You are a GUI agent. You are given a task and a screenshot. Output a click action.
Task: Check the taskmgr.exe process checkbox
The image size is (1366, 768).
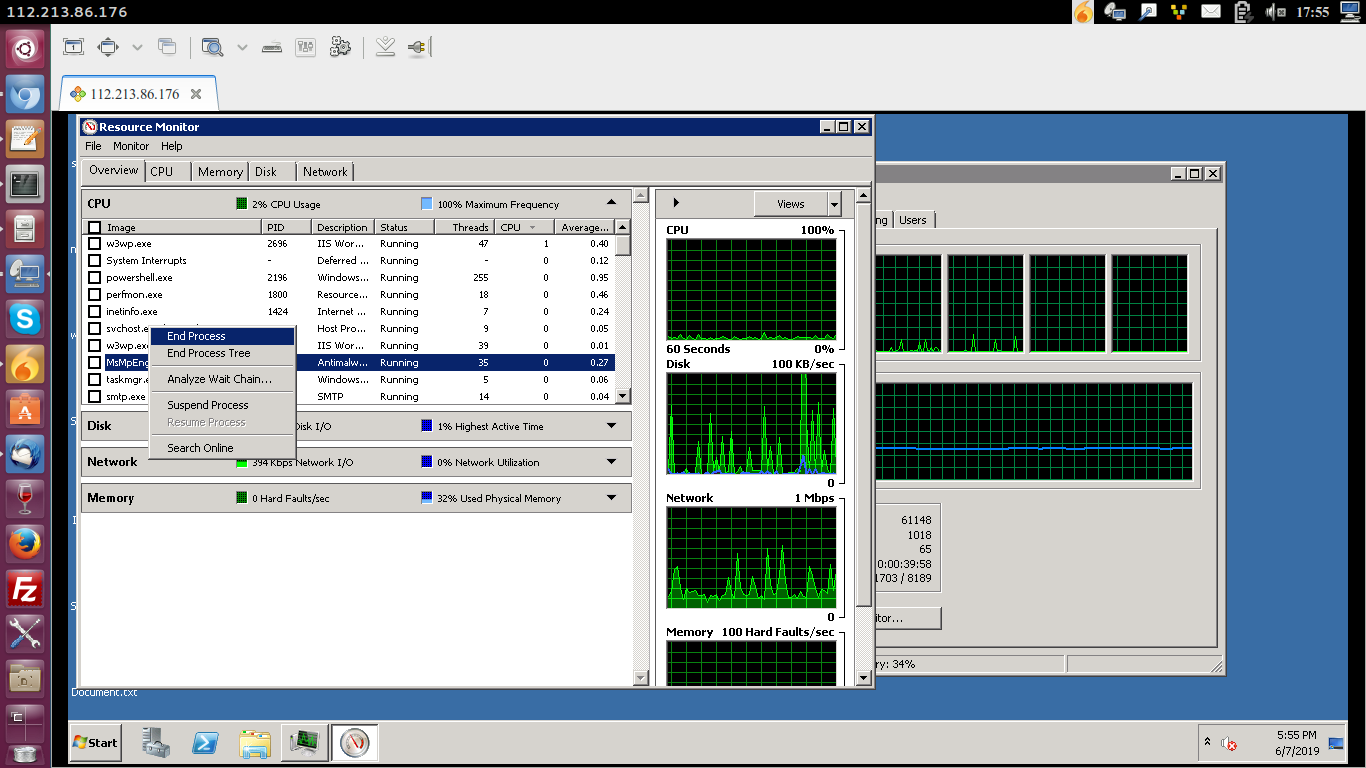point(94,380)
